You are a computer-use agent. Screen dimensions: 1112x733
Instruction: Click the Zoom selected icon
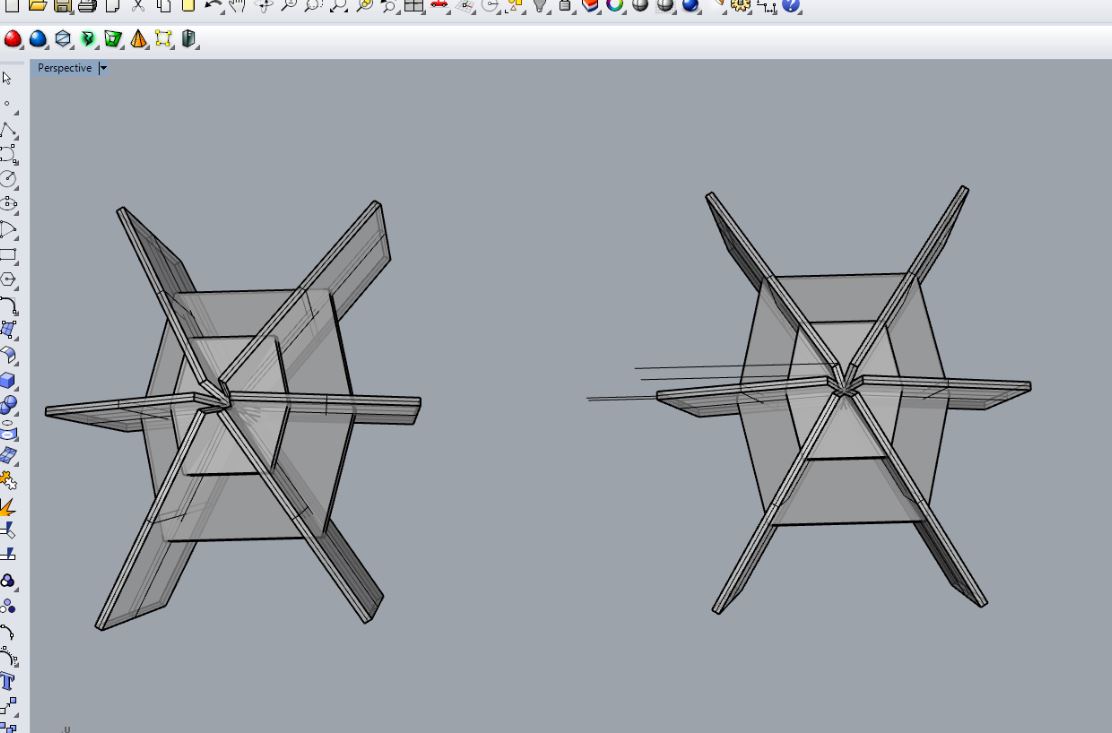[364, 6]
